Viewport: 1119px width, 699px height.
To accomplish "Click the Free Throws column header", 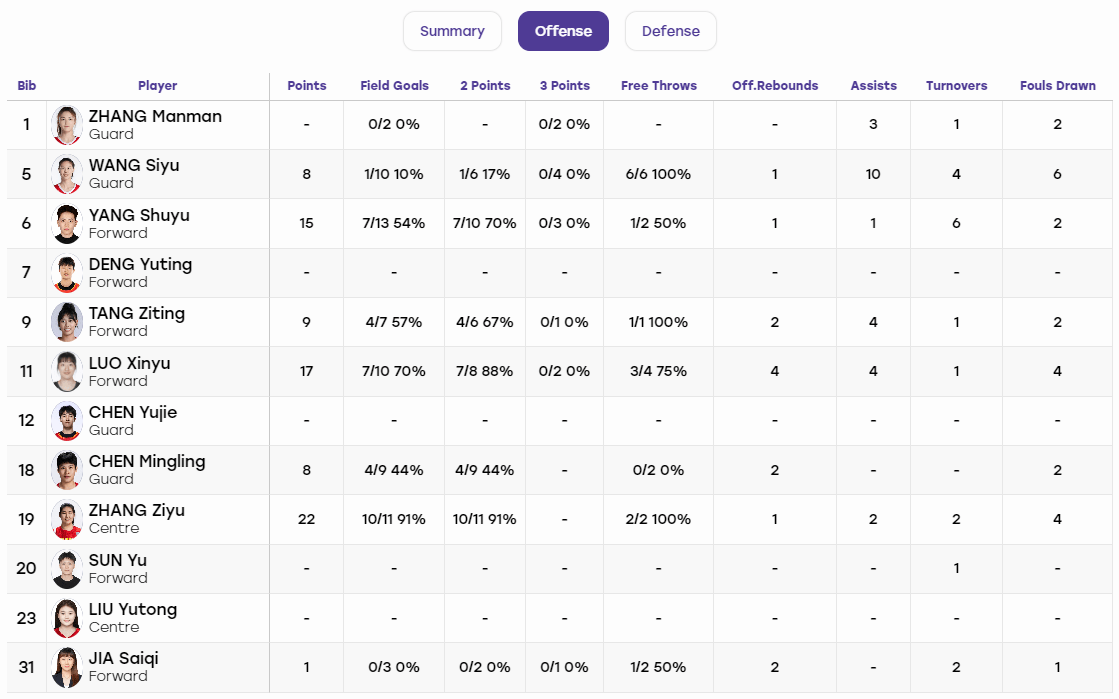I will pyautogui.click(x=659, y=86).
